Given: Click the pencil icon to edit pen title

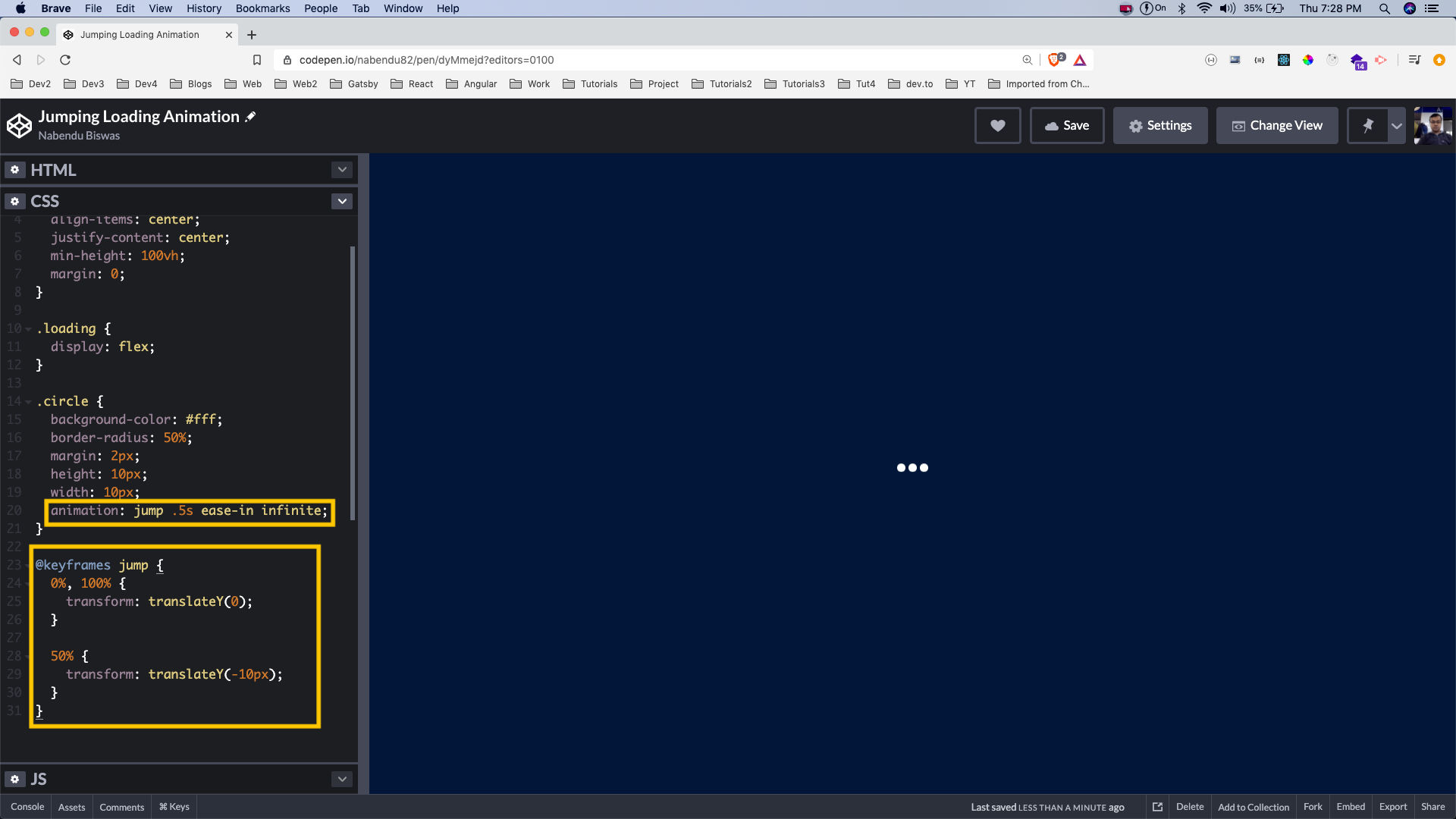Looking at the screenshot, I should point(250,117).
